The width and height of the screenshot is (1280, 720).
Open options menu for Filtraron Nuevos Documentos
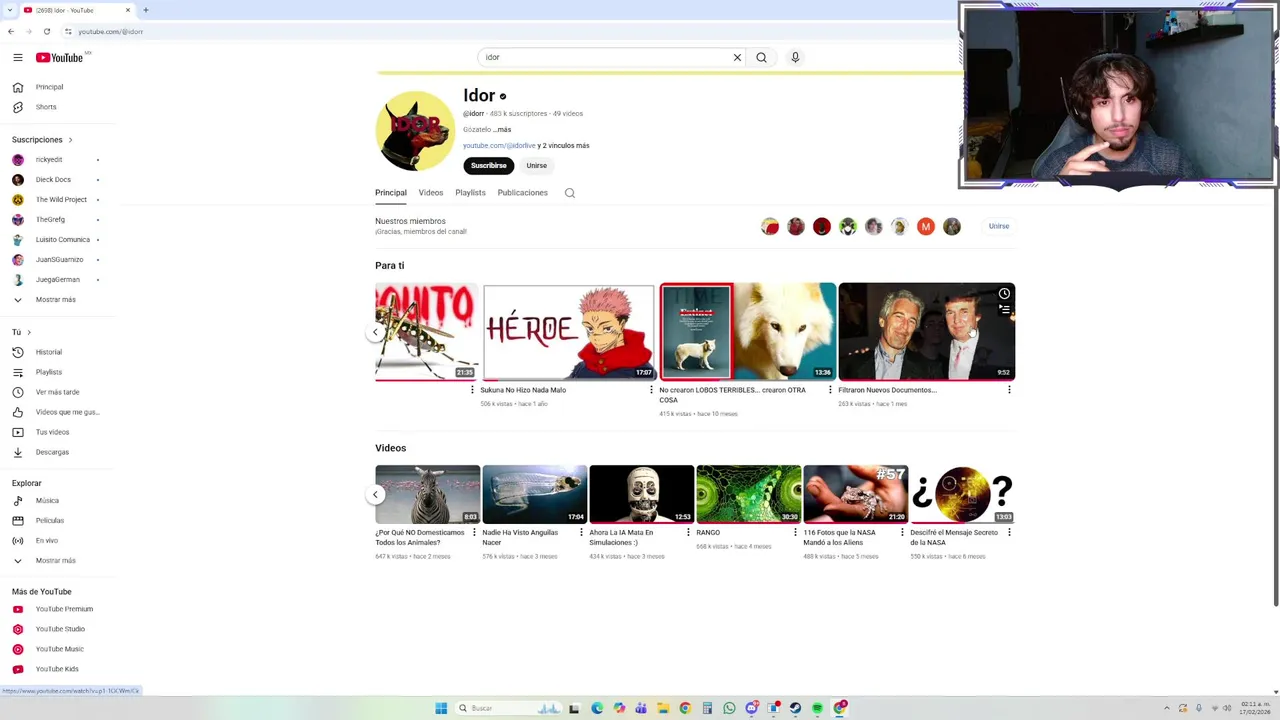click(1009, 390)
